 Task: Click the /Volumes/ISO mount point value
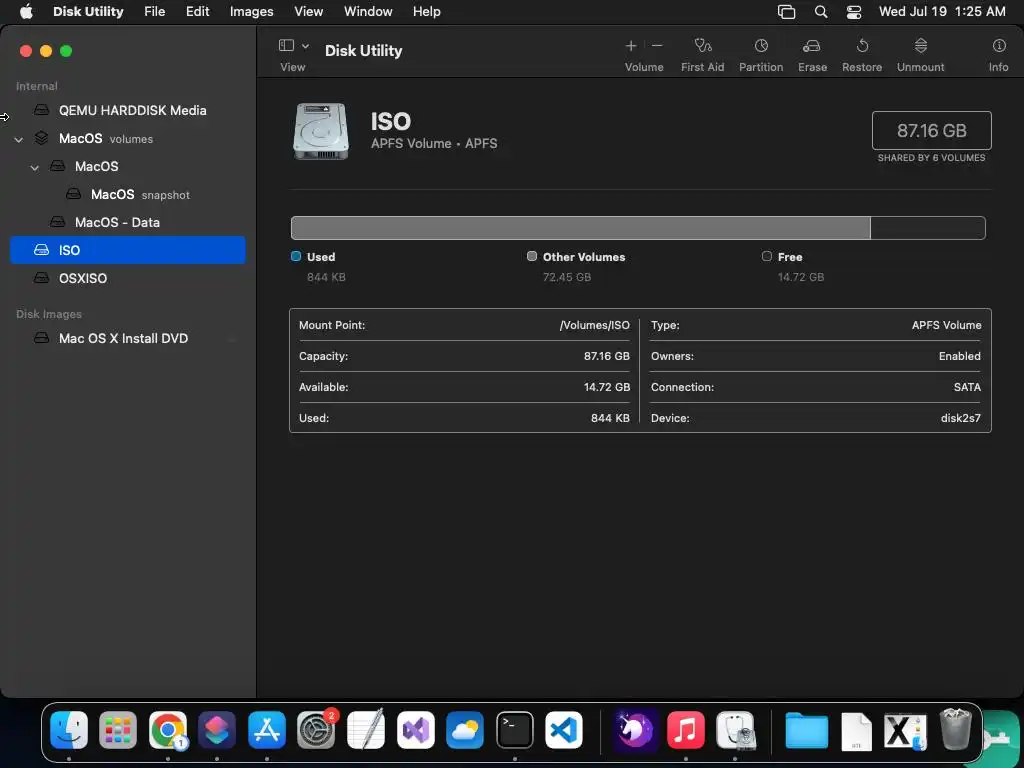point(594,325)
